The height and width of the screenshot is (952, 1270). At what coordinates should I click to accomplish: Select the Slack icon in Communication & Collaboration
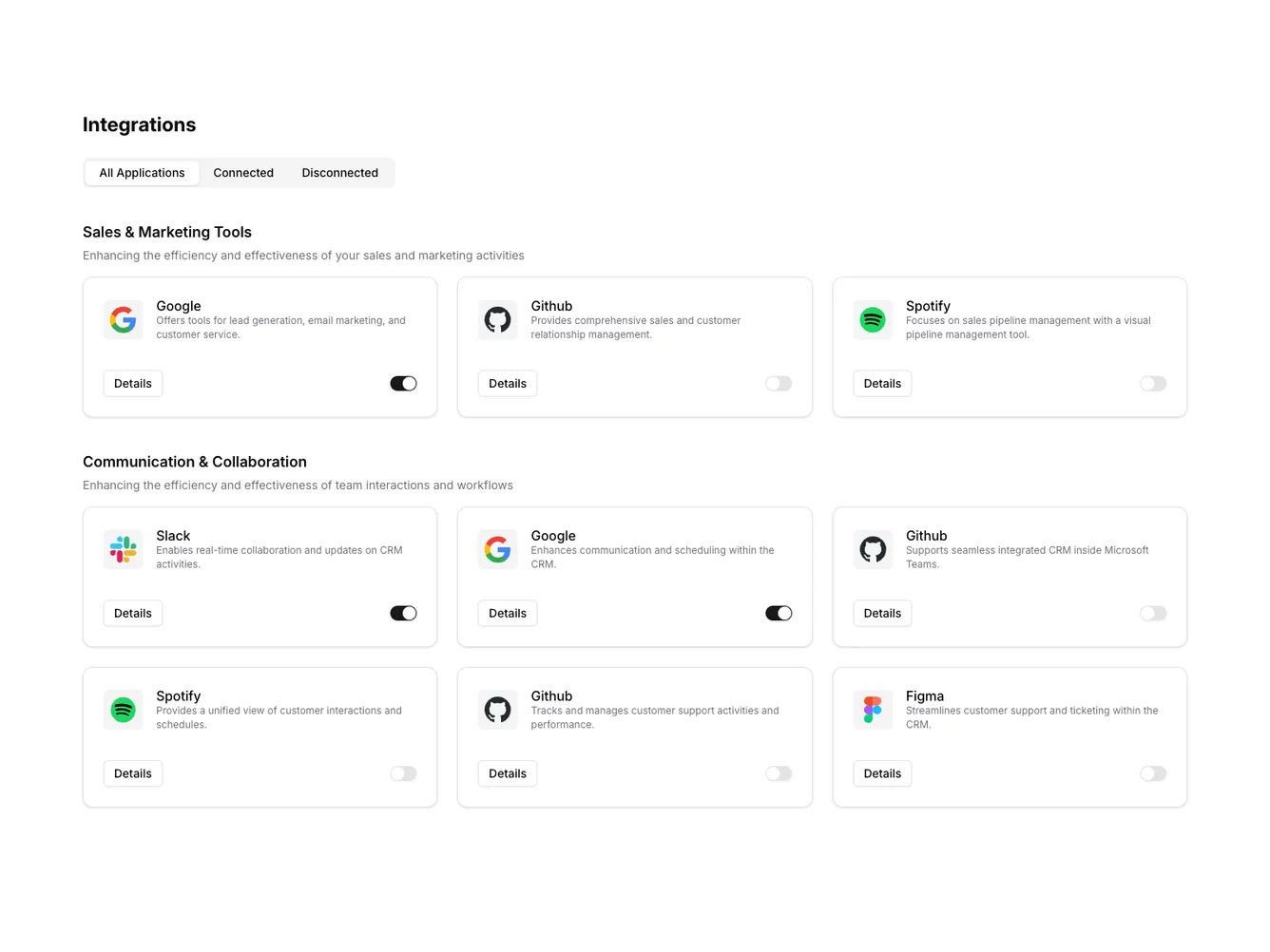pyautogui.click(x=123, y=549)
